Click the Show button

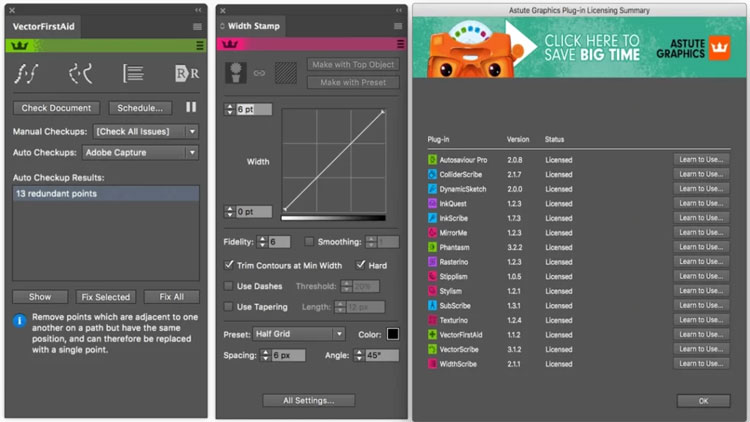coord(40,297)
